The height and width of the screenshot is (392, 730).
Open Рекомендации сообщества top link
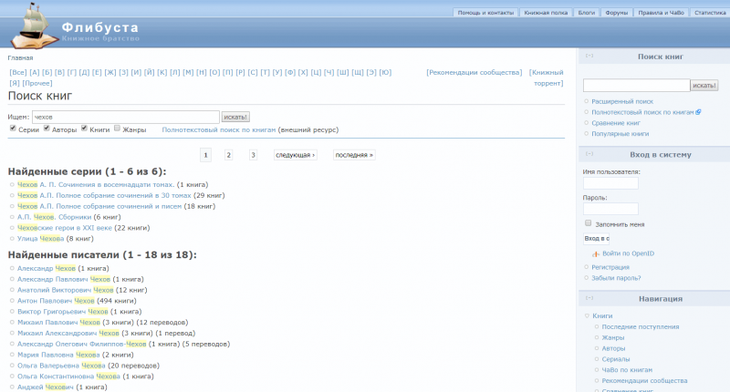click(x=474, y=72)
